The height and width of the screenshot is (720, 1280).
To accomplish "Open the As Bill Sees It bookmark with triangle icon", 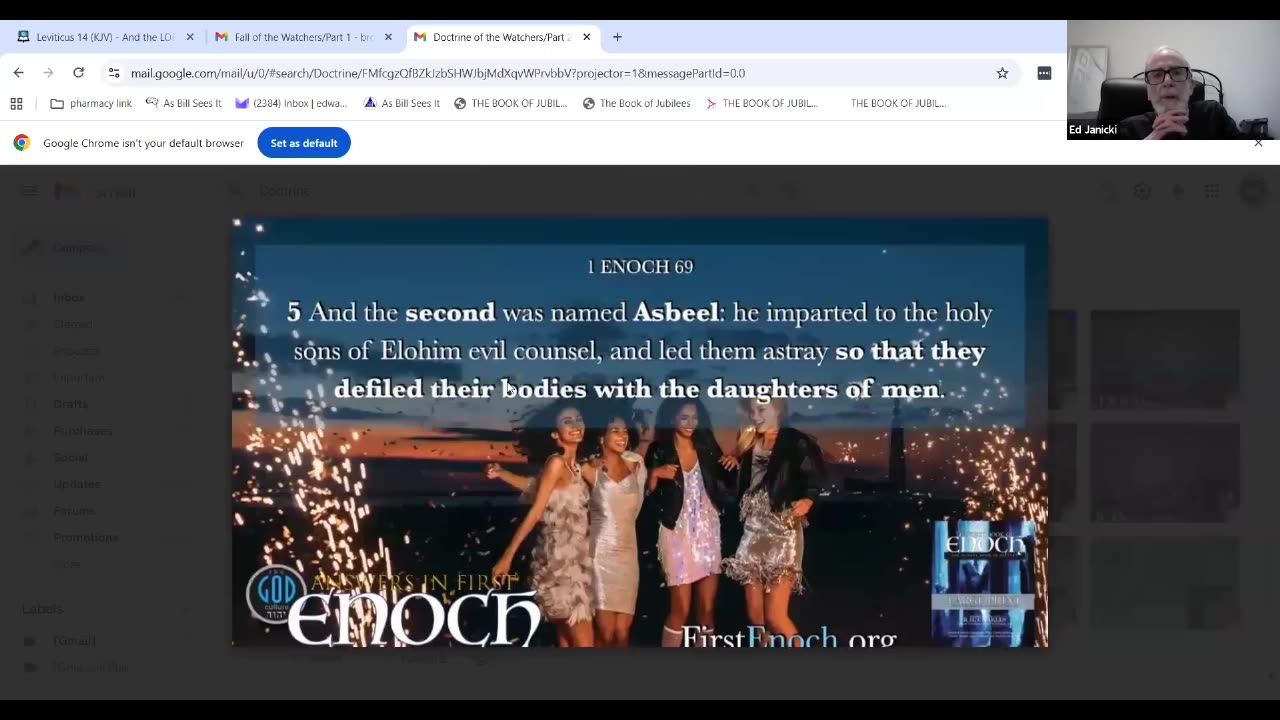I will pos(402,103).
